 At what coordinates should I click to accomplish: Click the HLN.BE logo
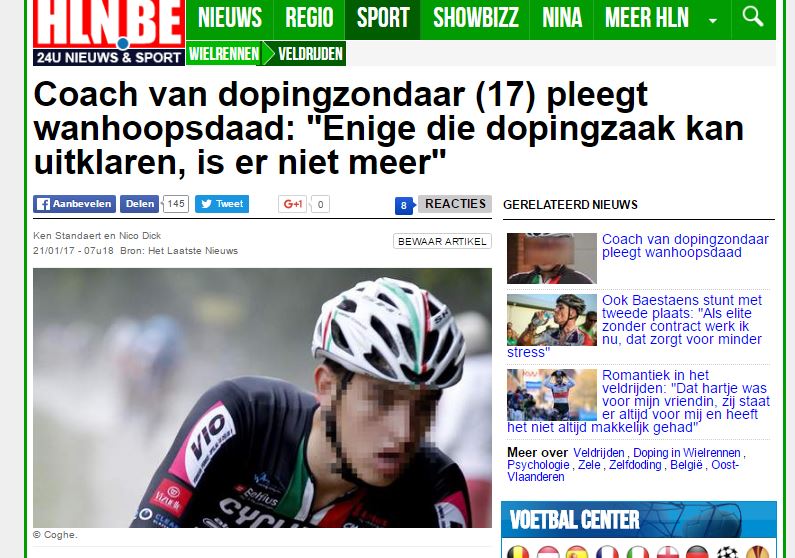click(x=109, y=32)
